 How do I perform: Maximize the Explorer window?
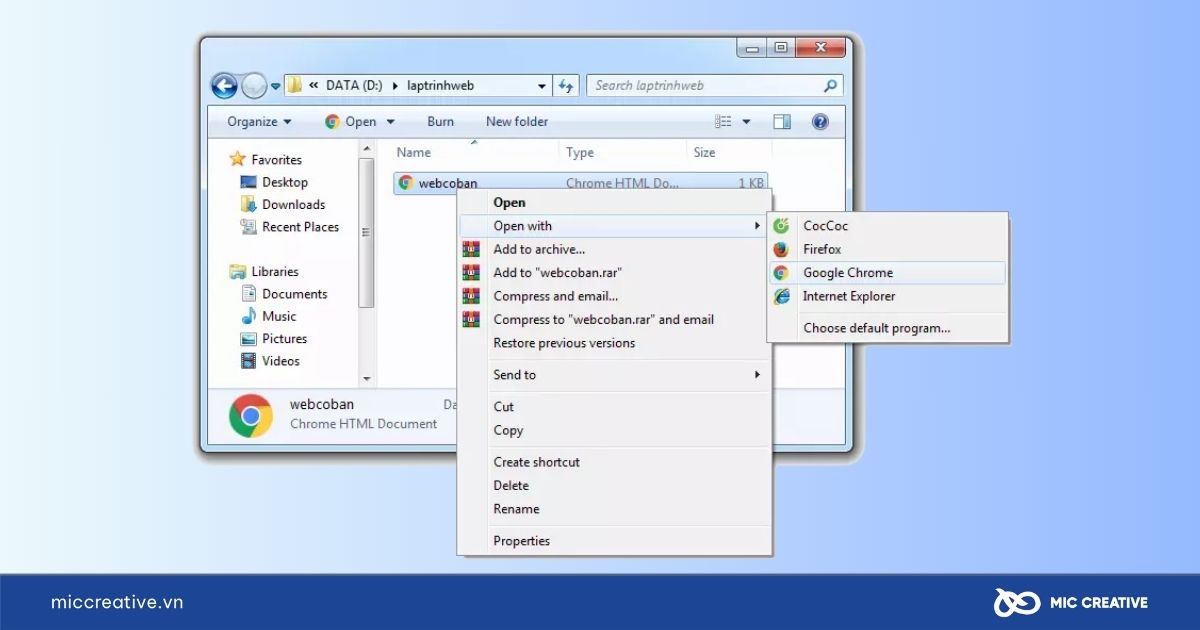(x=780, y=47)
